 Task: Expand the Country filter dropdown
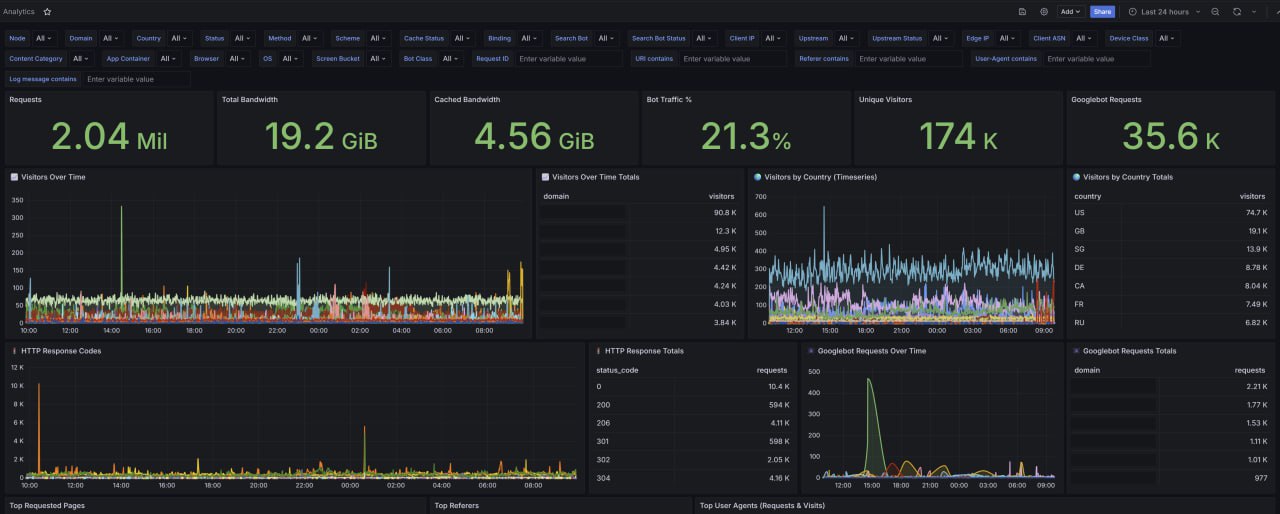[x=180, y=38]
